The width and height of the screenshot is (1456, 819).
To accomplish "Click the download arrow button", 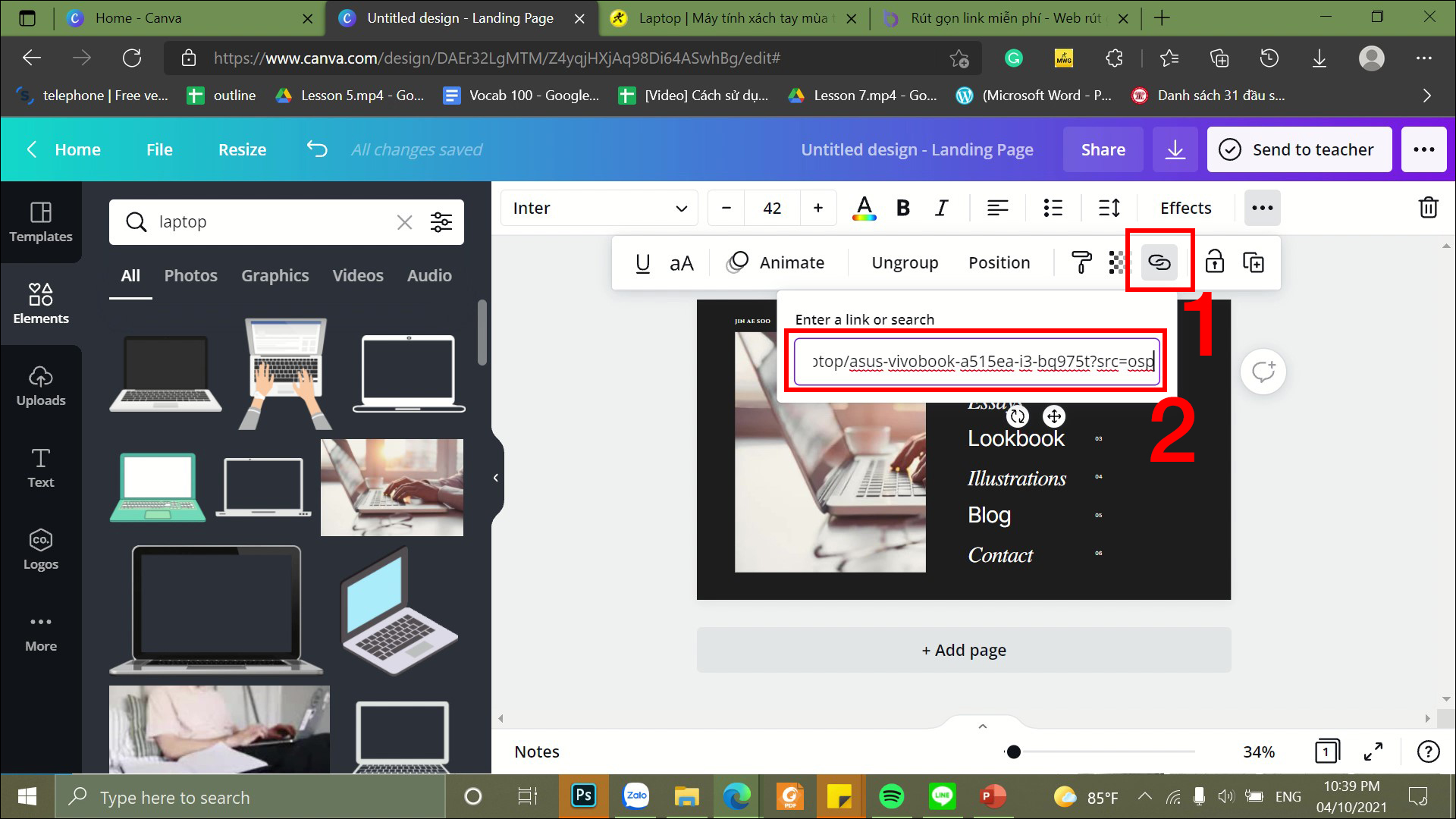I will coord(1175,149).
